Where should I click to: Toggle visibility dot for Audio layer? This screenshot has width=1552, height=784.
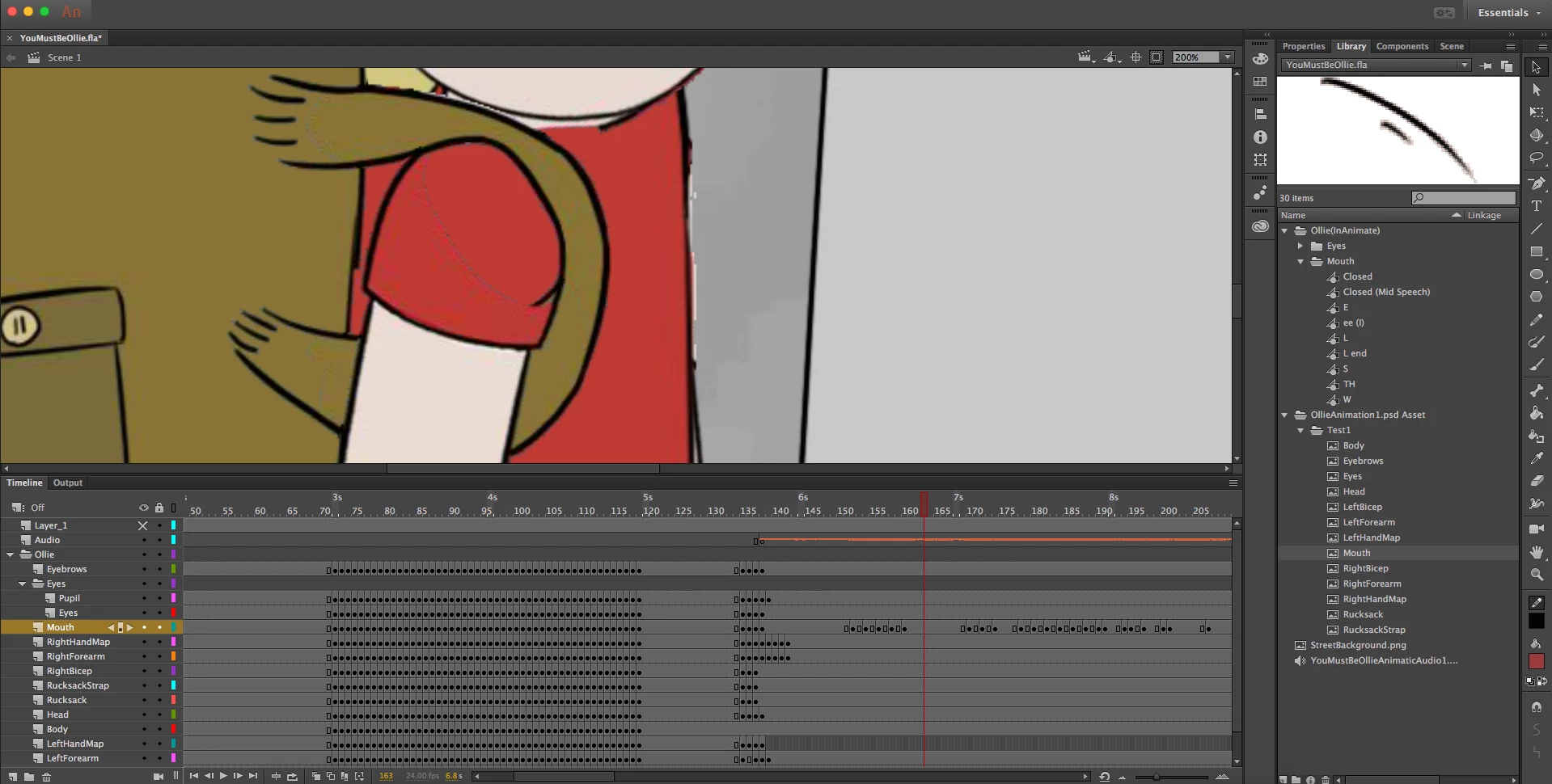click(x=144, y=540)
